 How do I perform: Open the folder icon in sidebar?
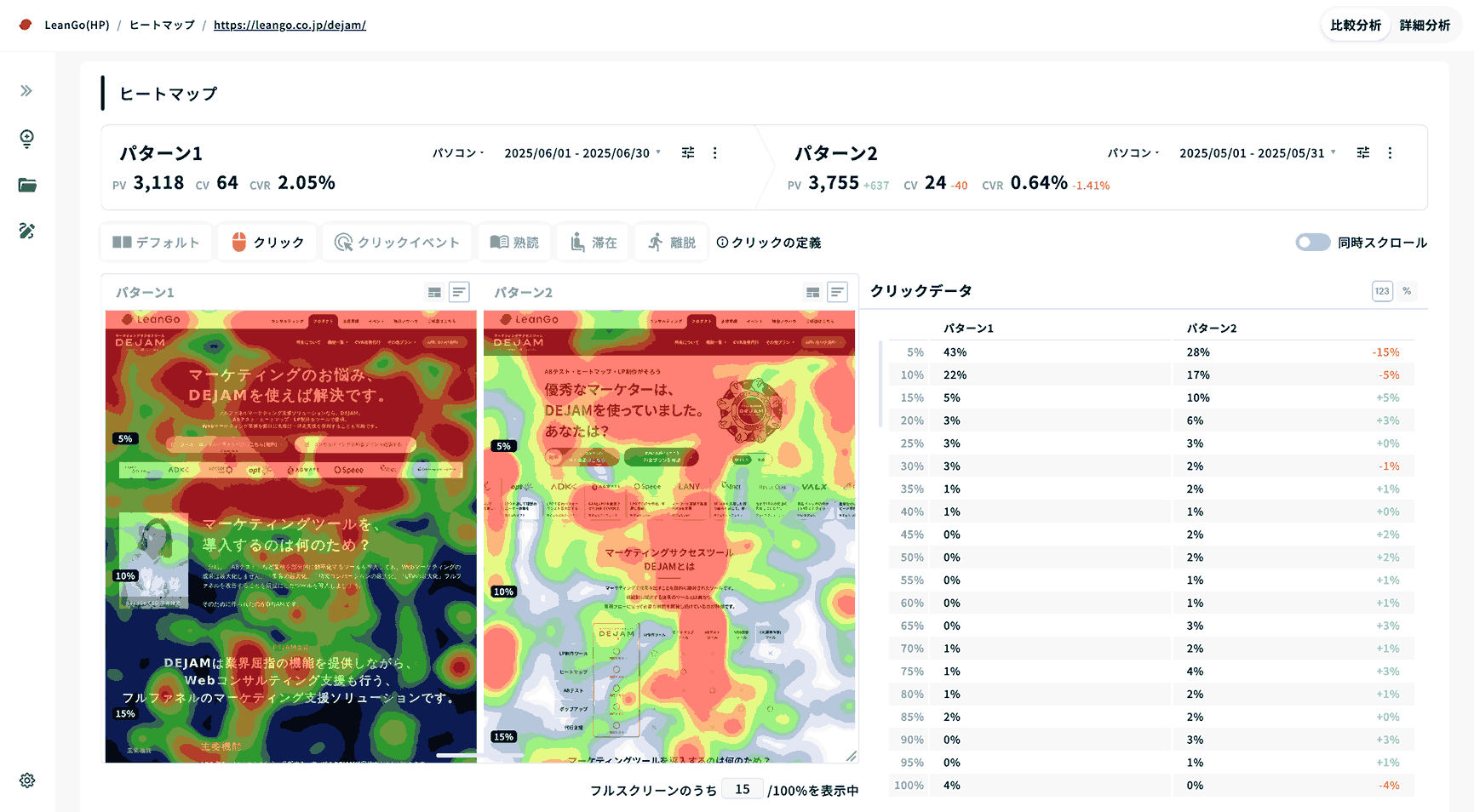27,185
